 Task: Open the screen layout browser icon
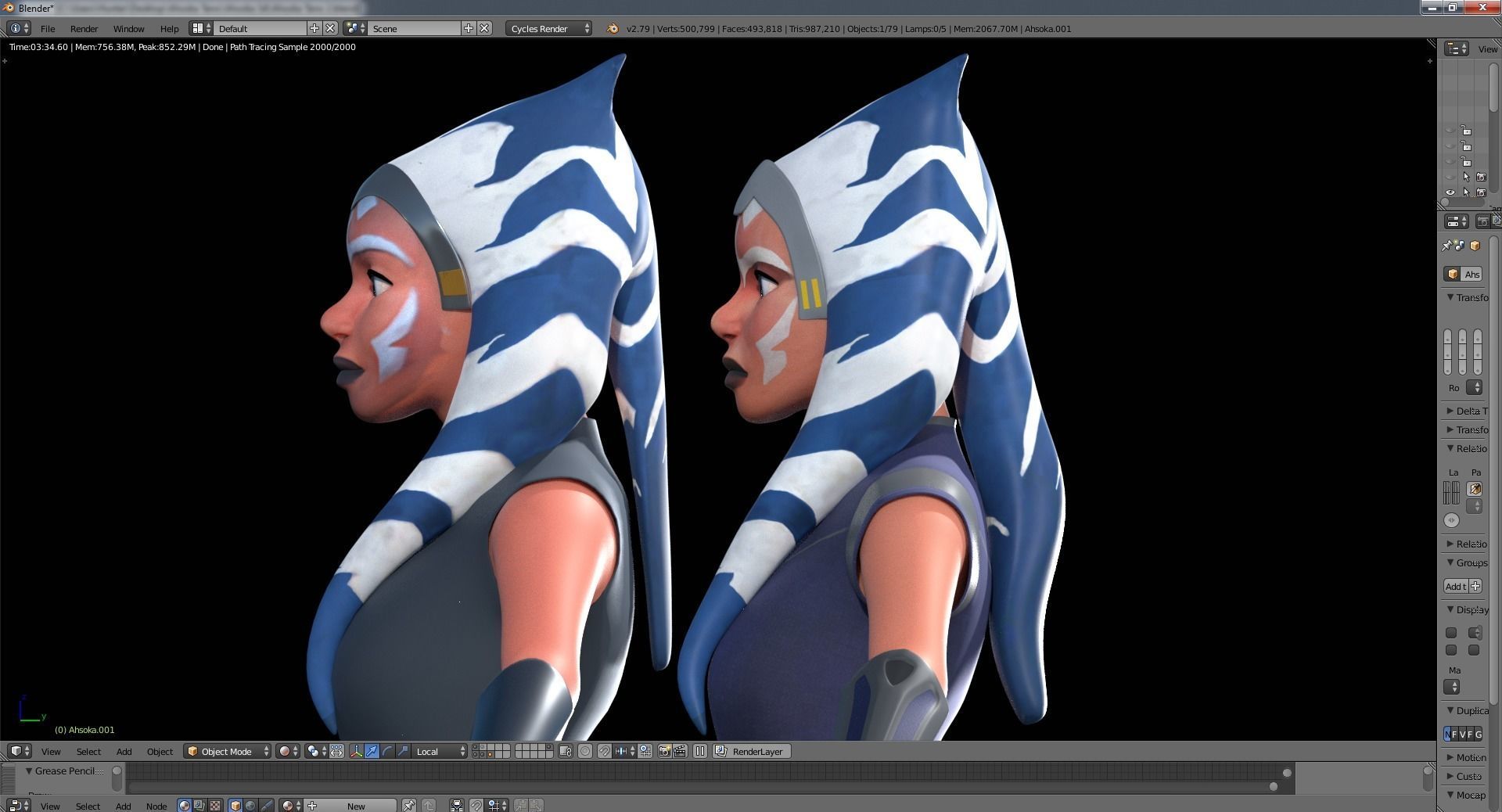pyautogui.click(x=201, y=28)
